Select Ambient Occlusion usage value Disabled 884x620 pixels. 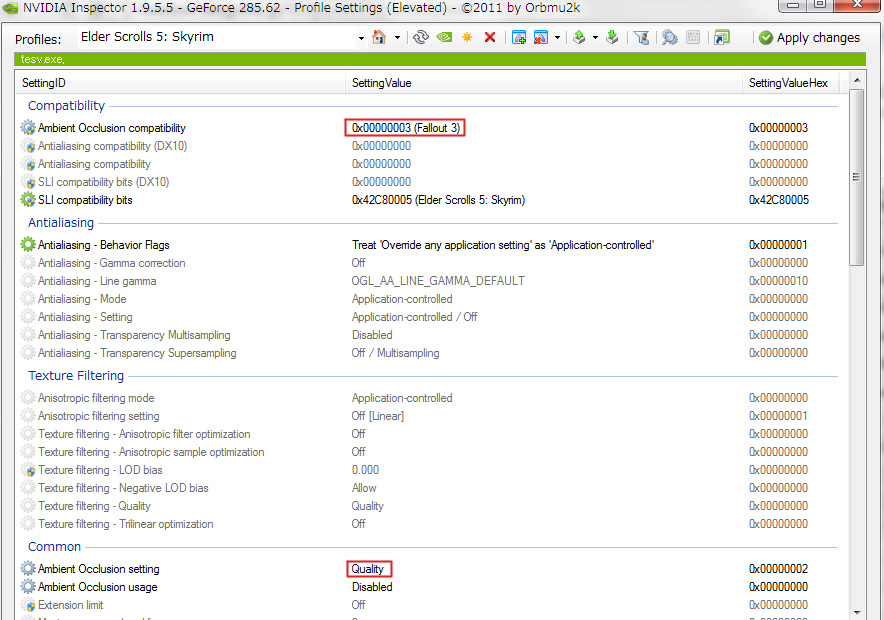tap(372, 587)
